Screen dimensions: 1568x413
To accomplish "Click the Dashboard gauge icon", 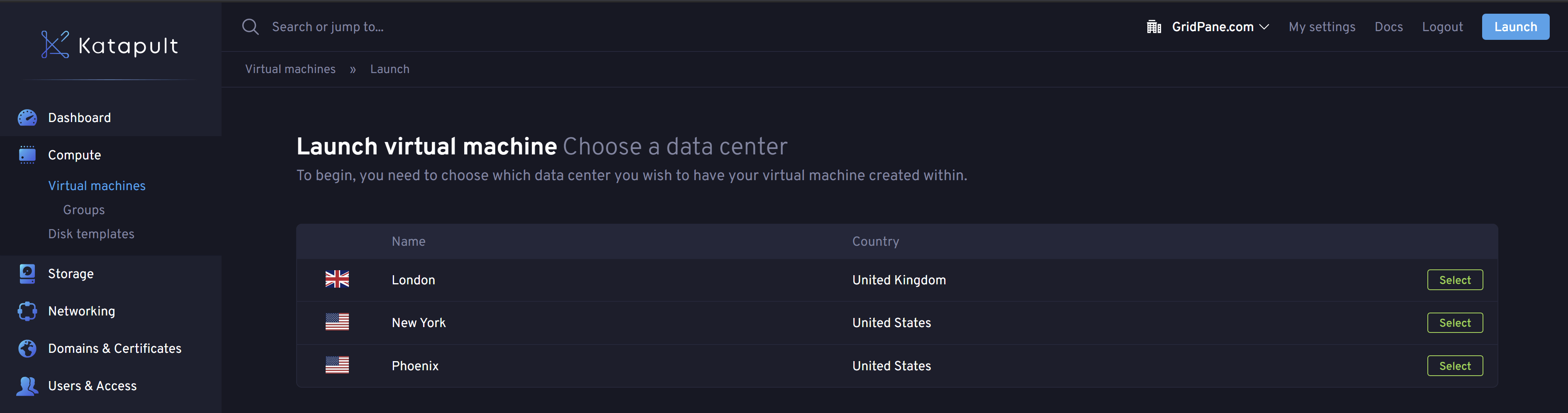I will [27, 117].
